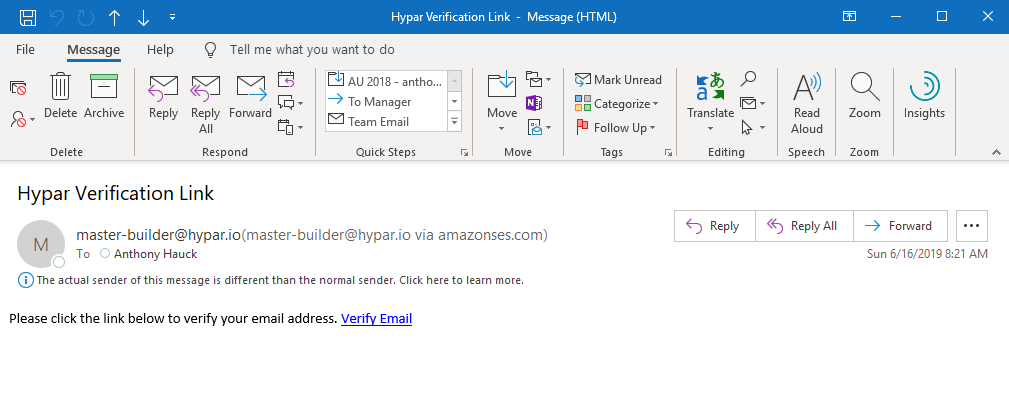Select the Message ribbon tab
1009x409 pixels.
click(x=93, y=50)
